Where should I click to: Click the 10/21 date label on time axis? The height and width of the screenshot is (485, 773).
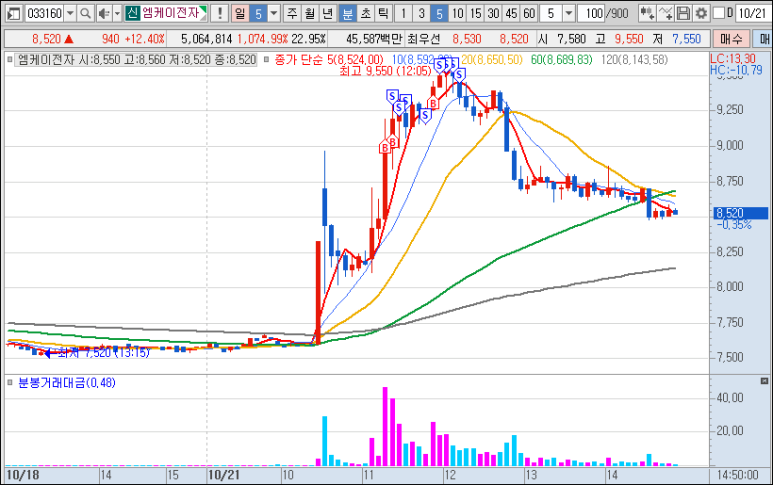(223, 475)
